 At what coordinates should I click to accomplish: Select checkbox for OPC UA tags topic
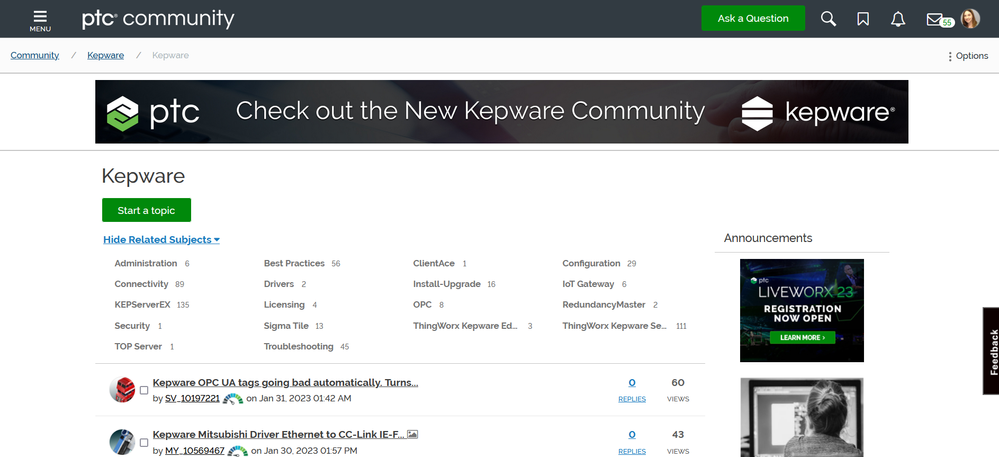click(144, 390)
